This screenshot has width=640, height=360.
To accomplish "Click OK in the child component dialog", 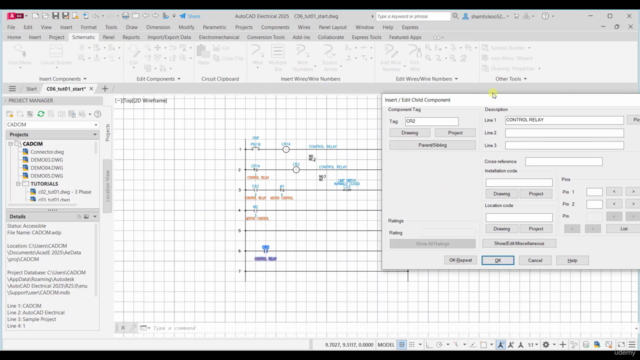I will 498,260.
